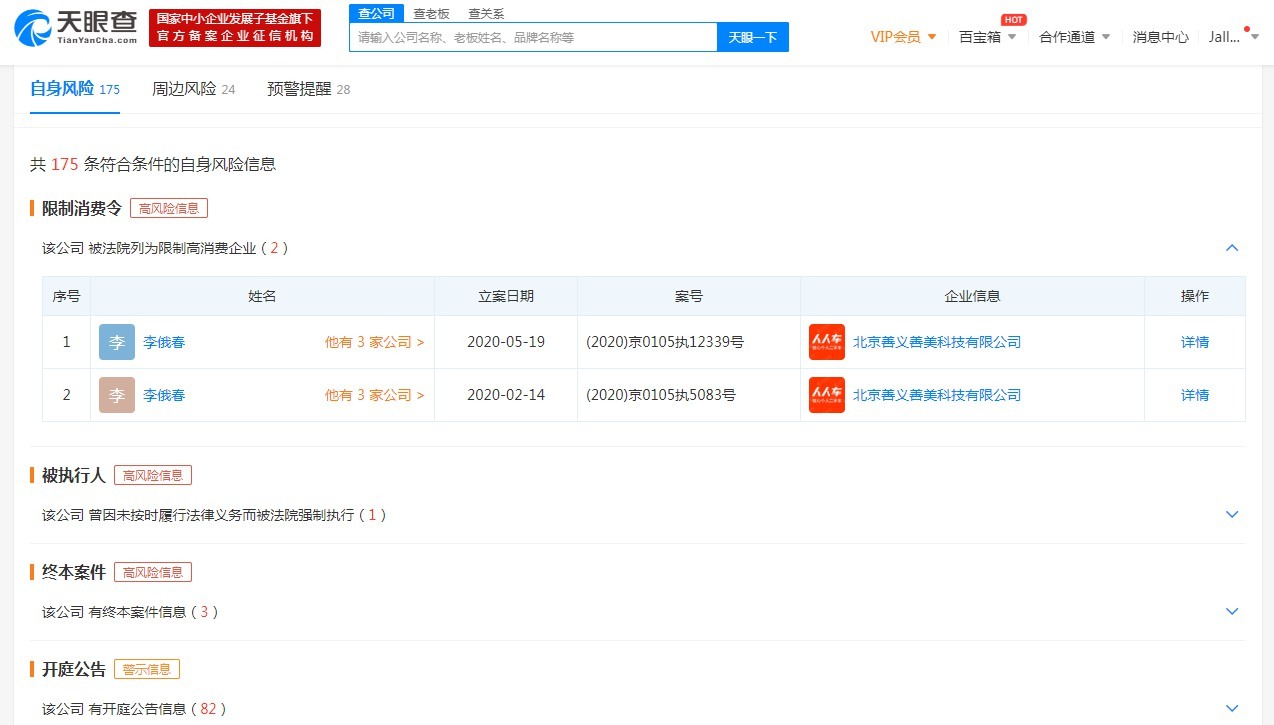Viewport: 1274px width, 725px height.
Task: Open 消息中心
Action: tap(1161, 37)
